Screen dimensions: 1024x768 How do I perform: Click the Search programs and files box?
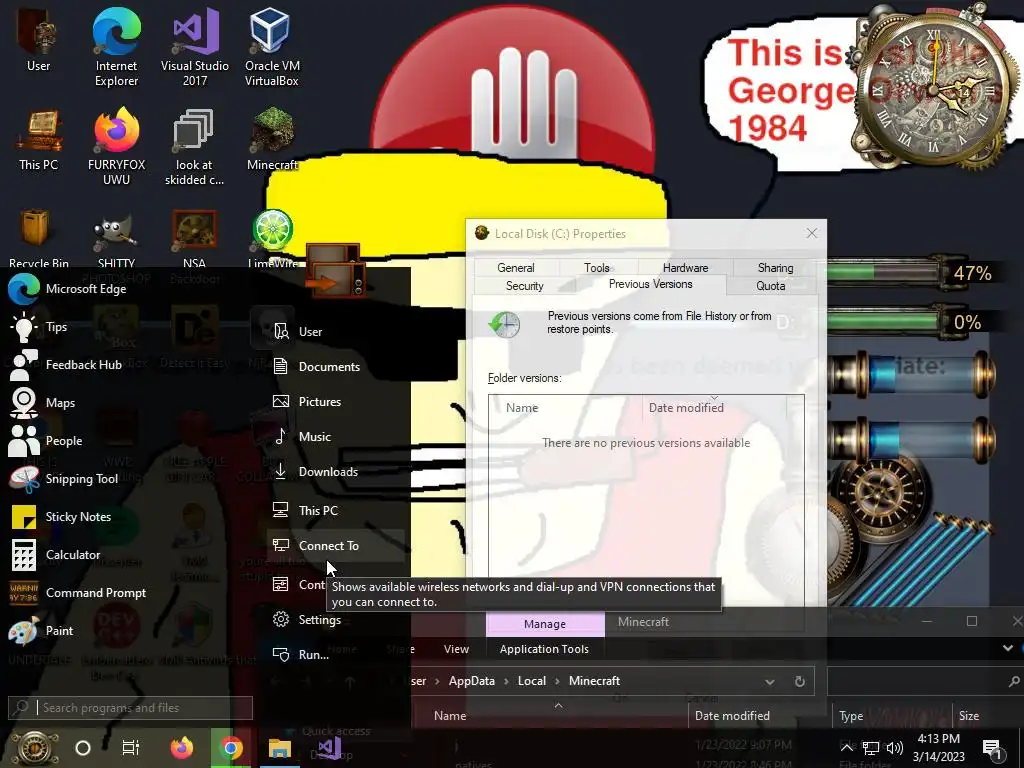[130, 708]
